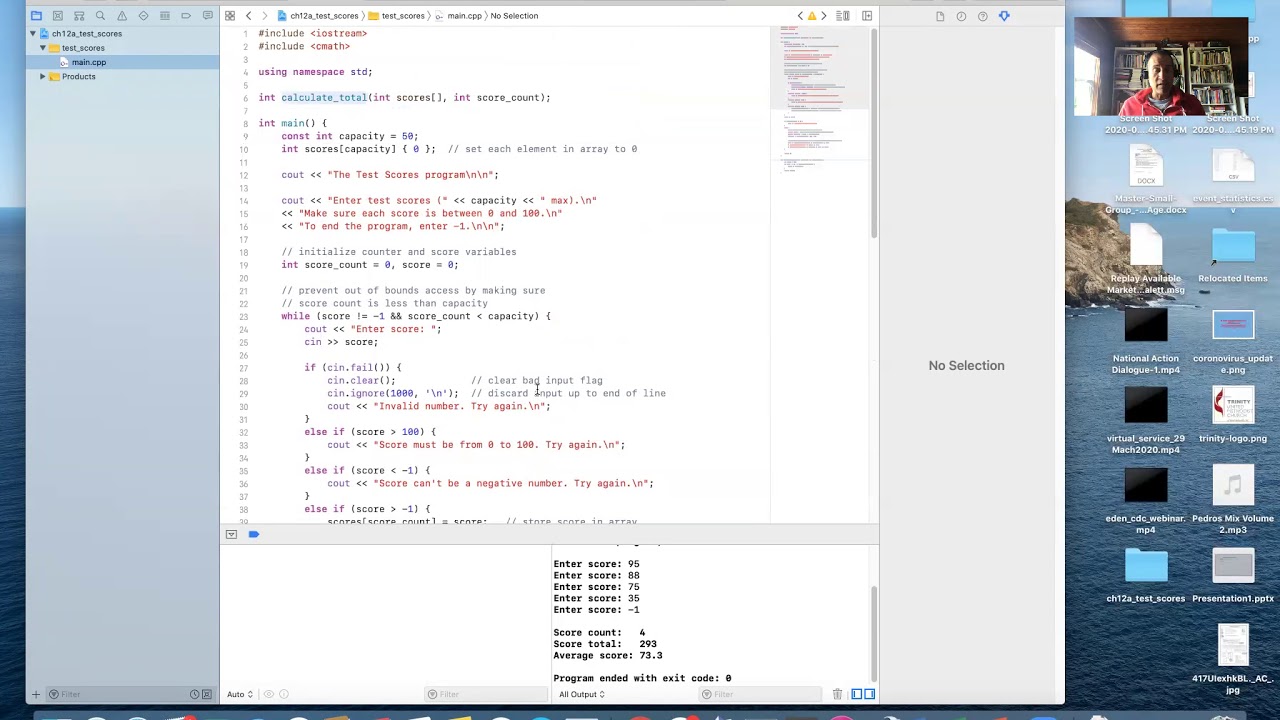The height and width of the screenshot is (720, 1280).
Task: Open ch12a_test_scores folder on desktop
Action: [x=1146, y=575]
